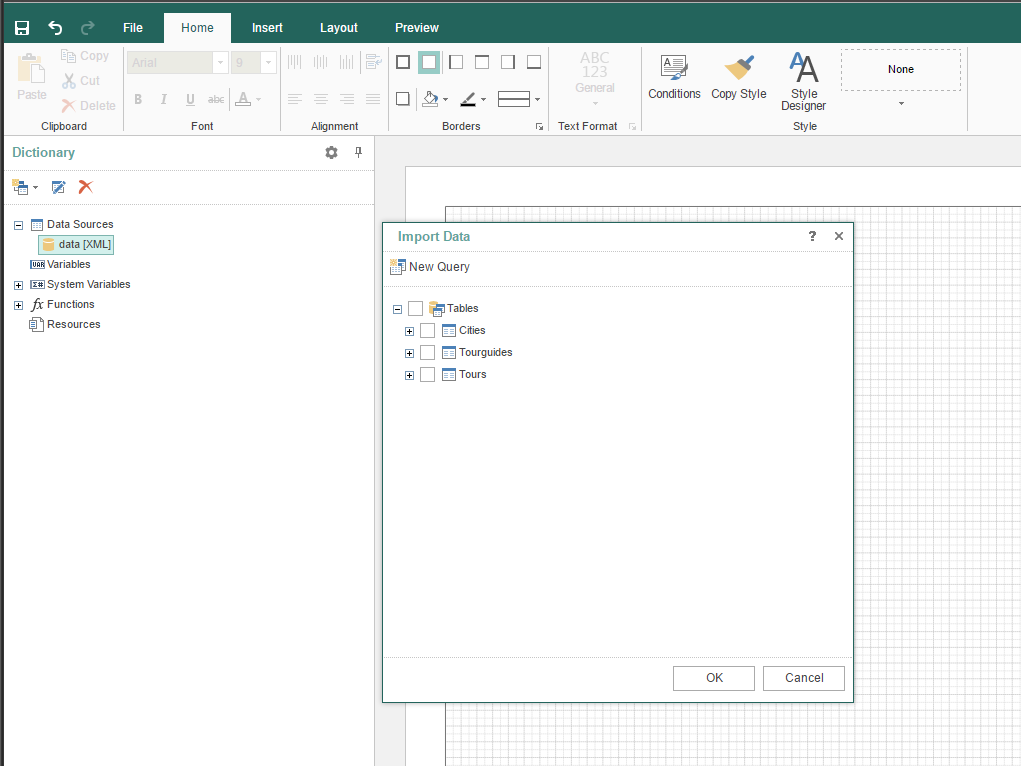Select the Tourguides table label

pos(486,352)
